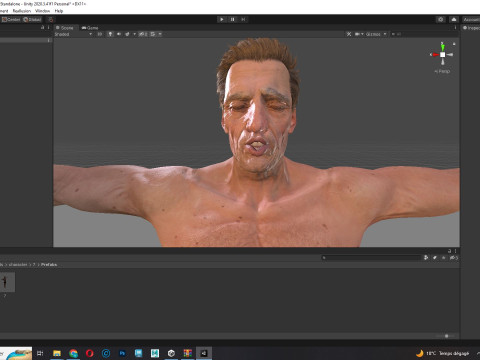Click the favorite star icon in Project panel

tap(443, 257)
